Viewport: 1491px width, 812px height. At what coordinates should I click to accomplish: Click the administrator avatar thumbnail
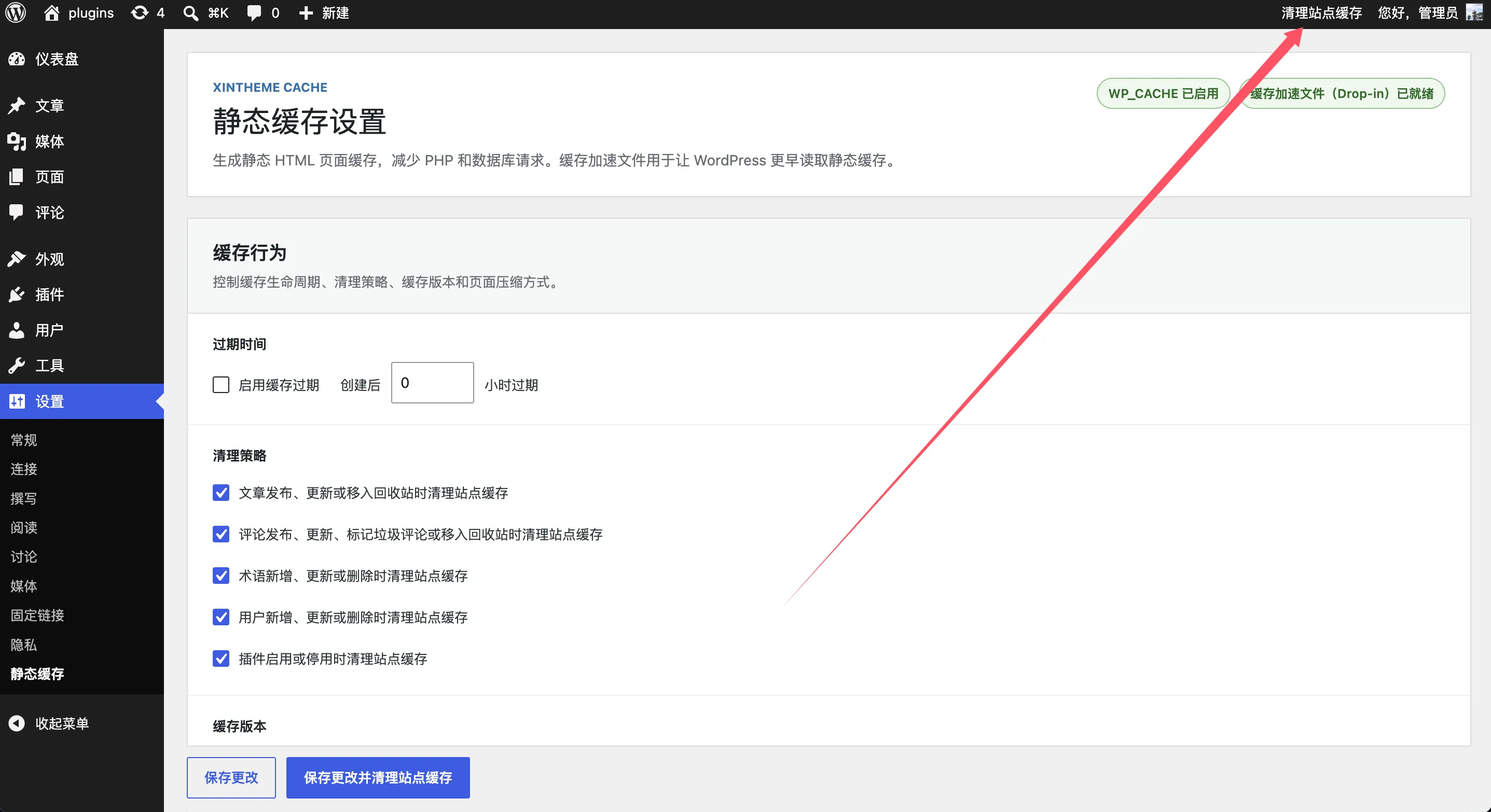[1474, 12]
